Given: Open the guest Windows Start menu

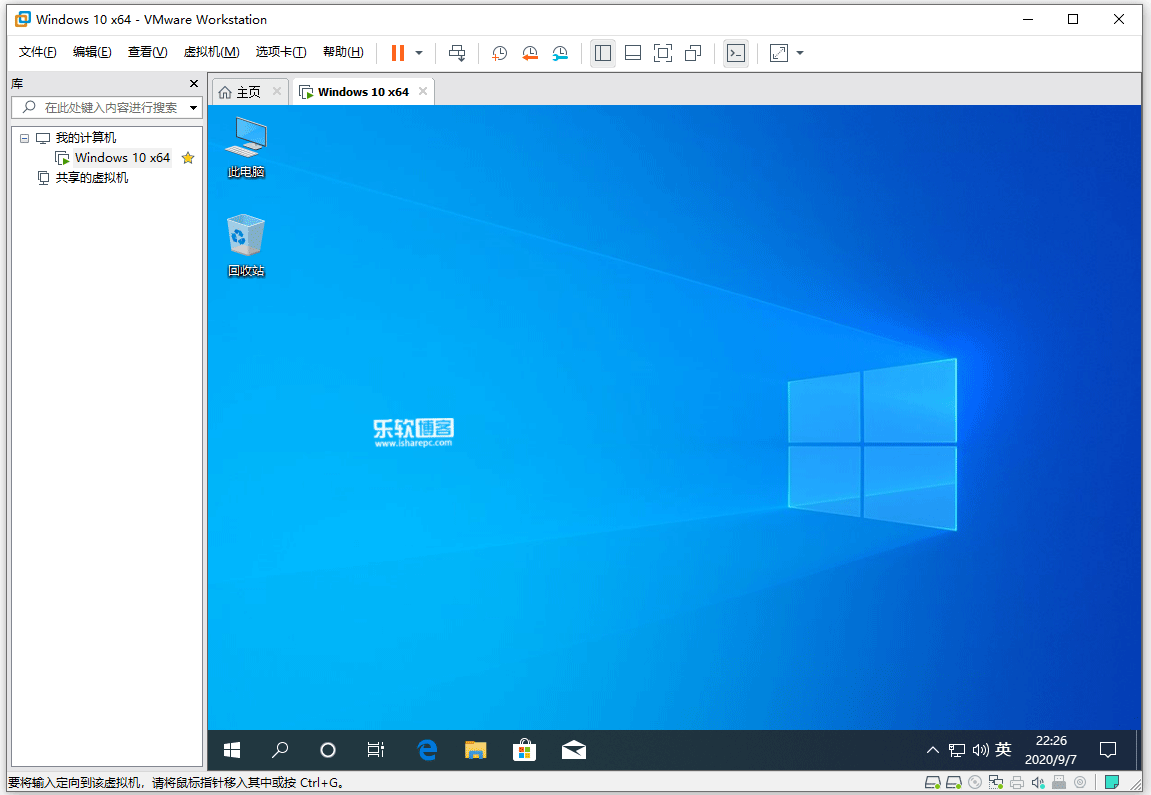Looking at the screenshot, I should pyautogui.click(x=232, y=749).
